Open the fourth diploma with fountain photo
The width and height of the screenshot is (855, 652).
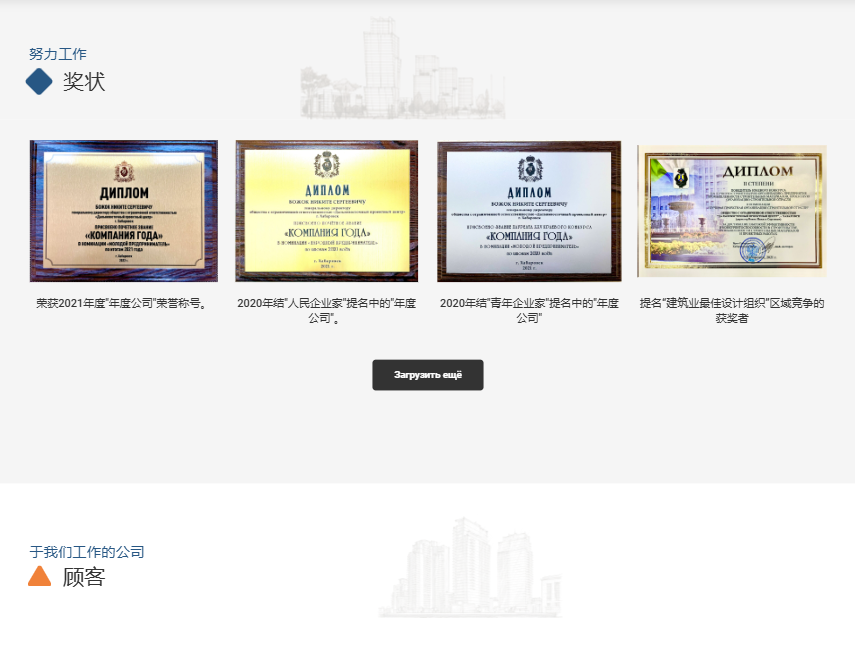[x=732, y=211]
